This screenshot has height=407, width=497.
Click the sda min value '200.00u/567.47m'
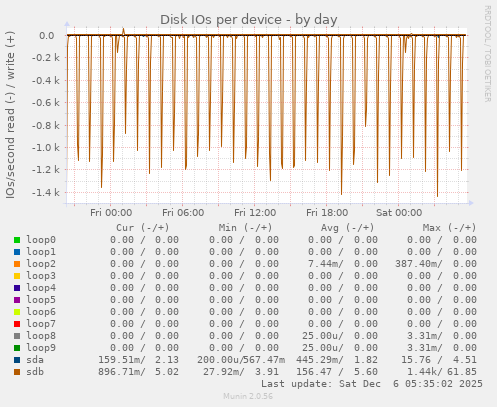click(x=241, y=360)
